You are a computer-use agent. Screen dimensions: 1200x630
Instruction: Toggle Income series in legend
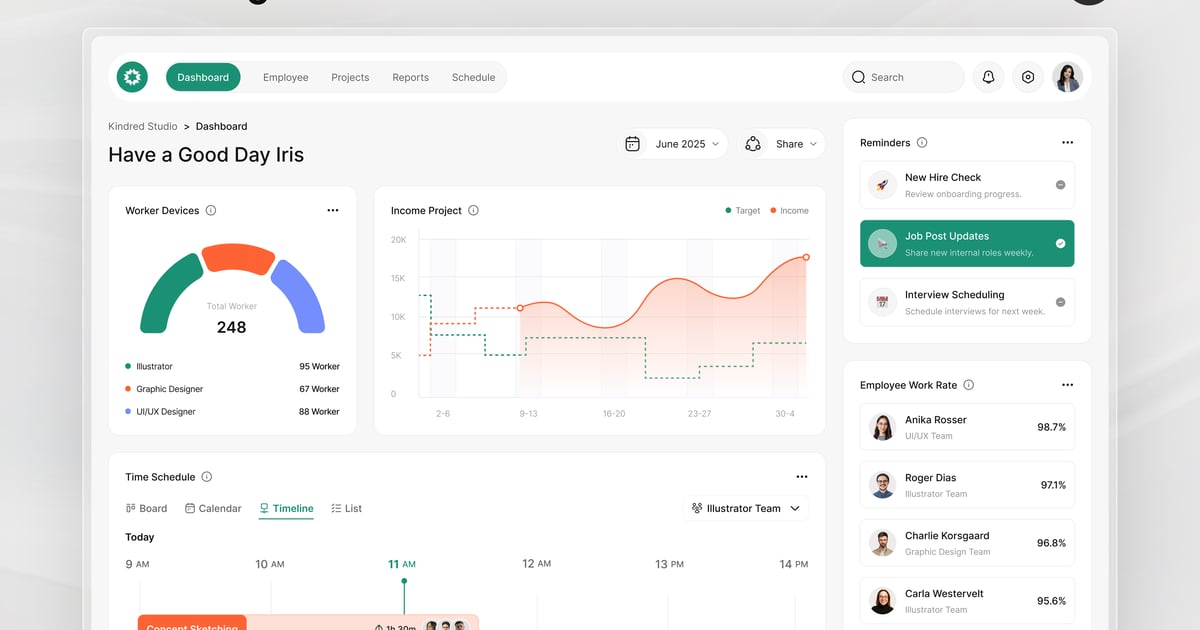[x=789, y=211]
